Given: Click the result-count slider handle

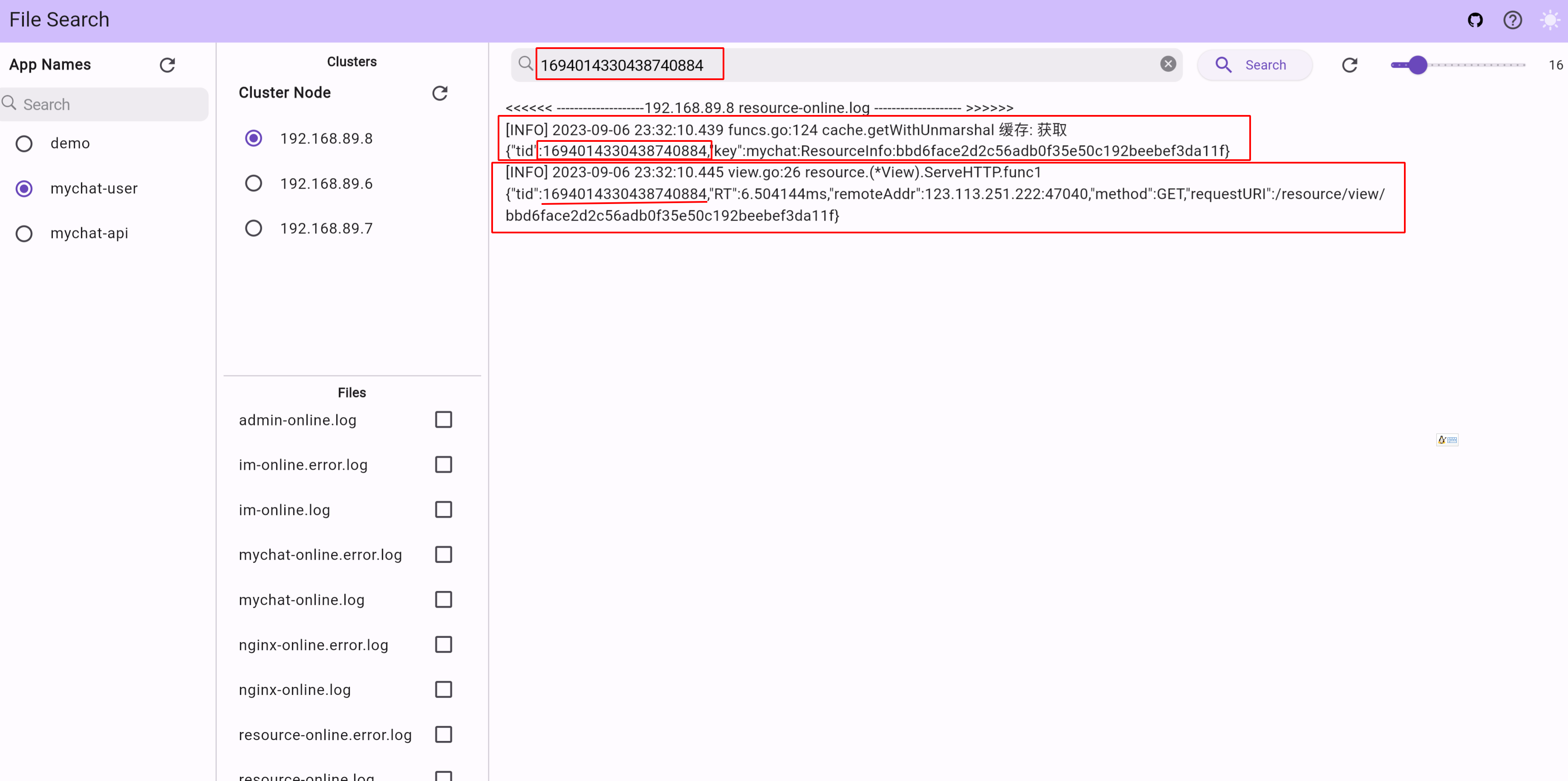Looking at the screenshot, I should click(1418, 65).
